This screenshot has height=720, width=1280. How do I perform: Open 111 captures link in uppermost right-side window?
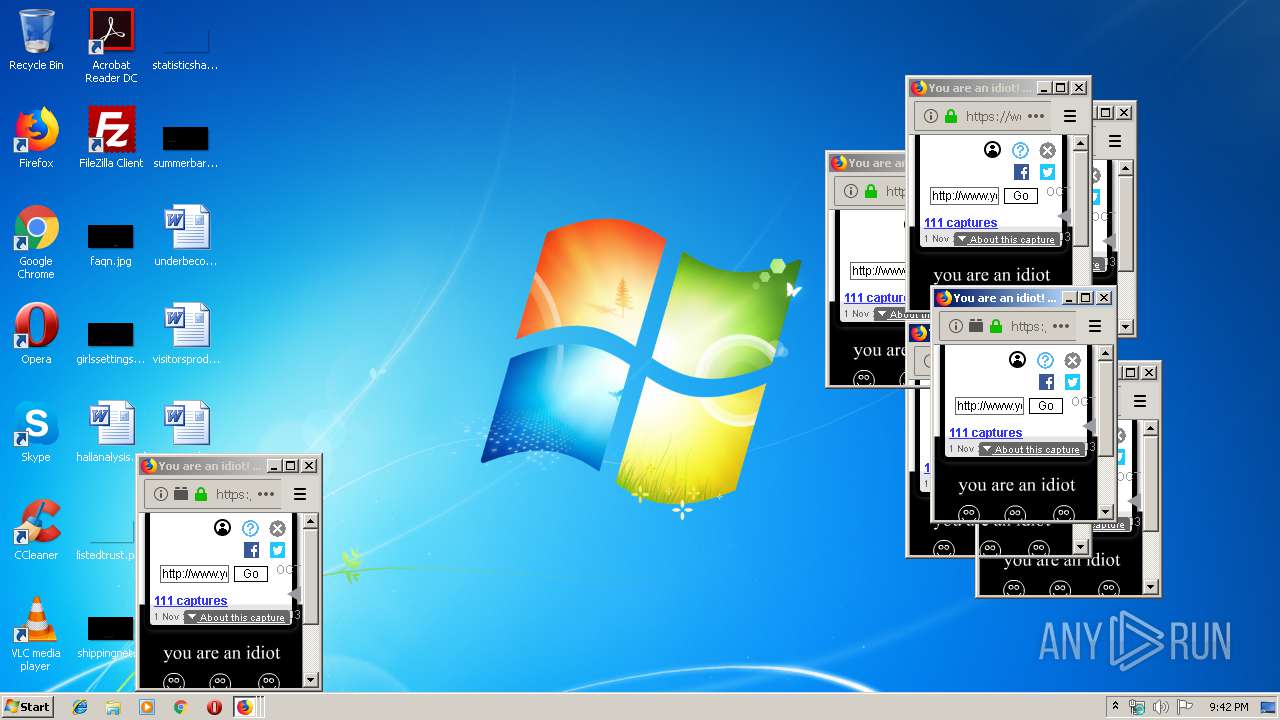960,223
